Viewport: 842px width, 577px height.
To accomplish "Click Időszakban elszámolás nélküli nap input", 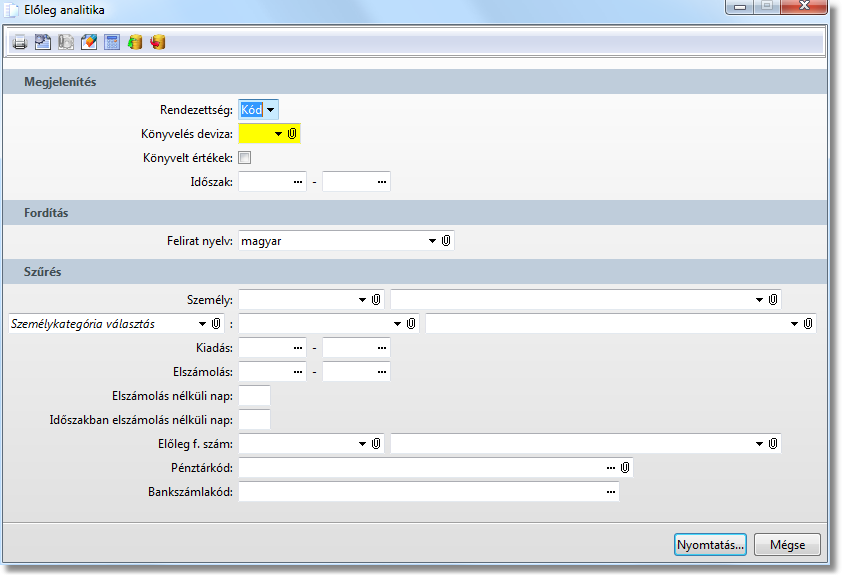I will [x=255, y=420].
